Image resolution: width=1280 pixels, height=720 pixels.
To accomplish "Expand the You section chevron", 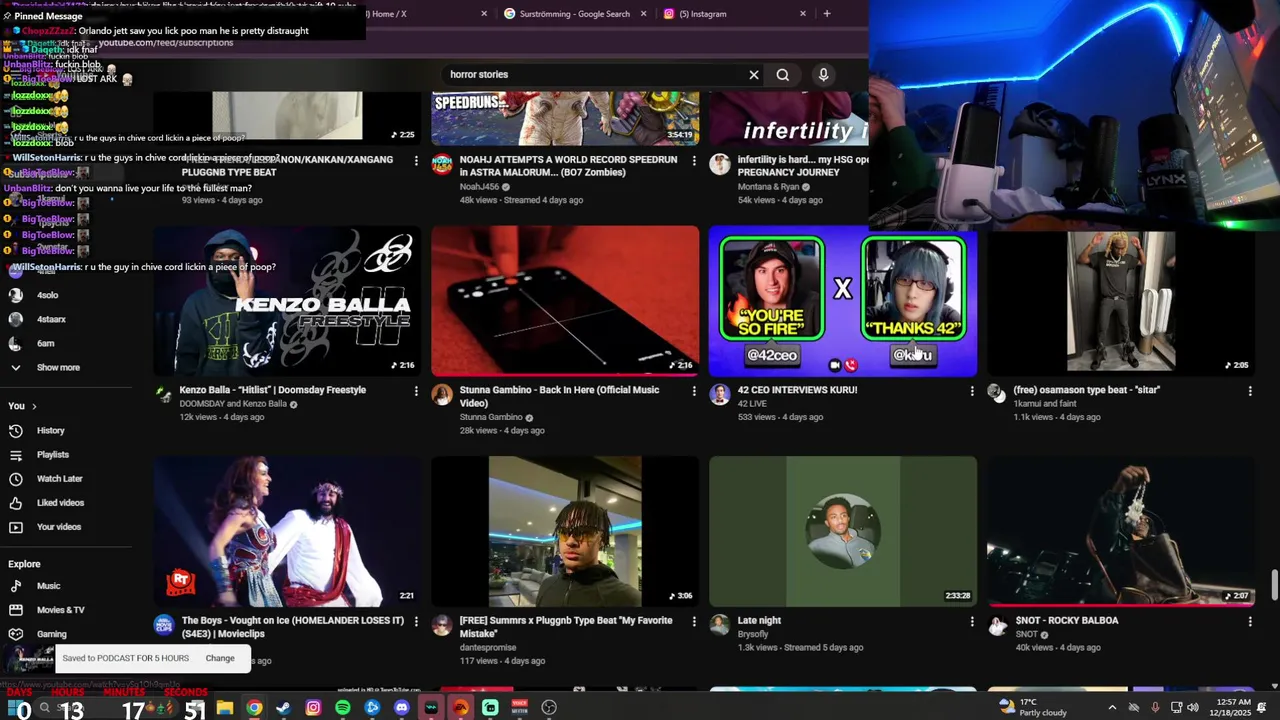I will point(34,406).
